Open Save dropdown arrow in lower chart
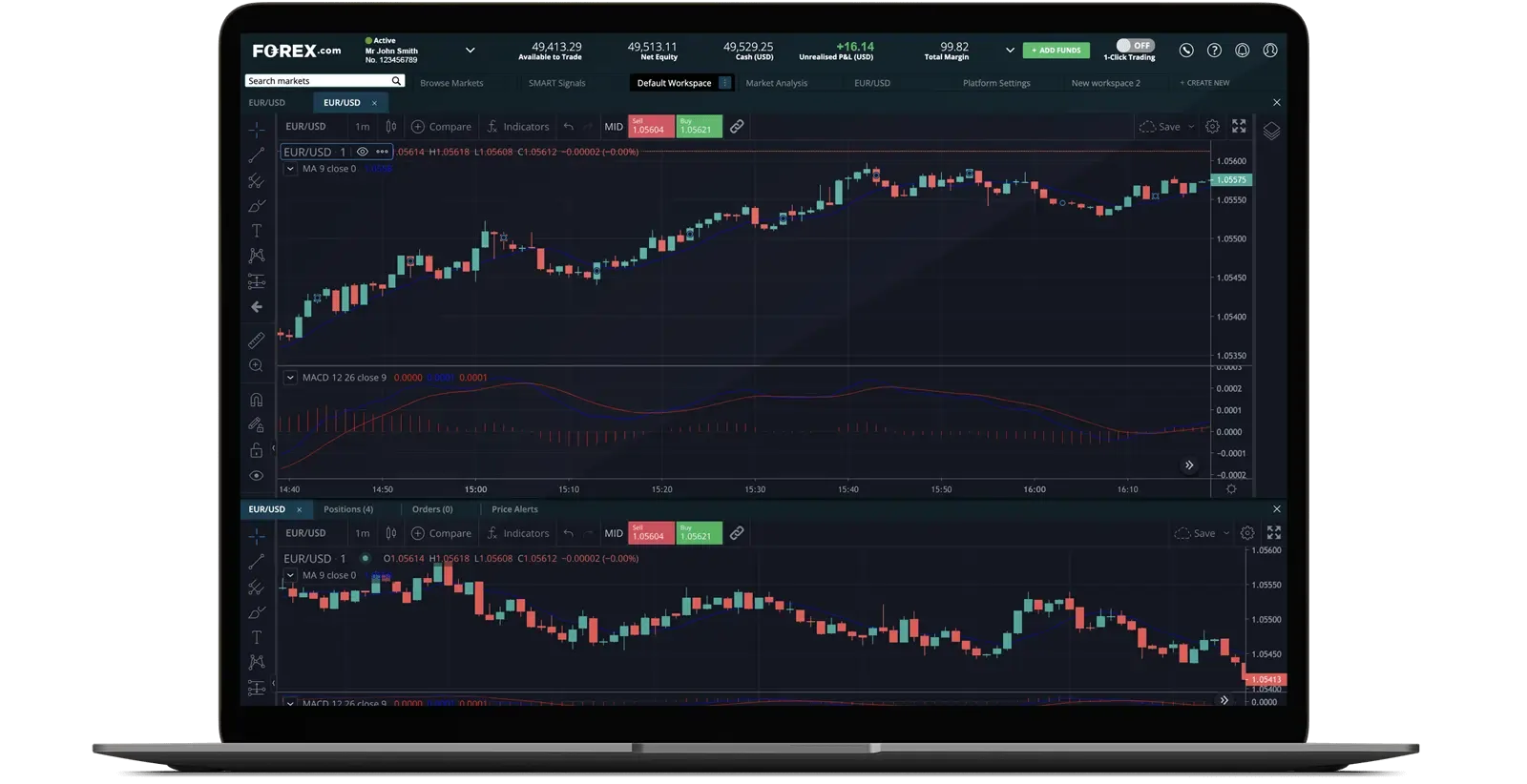This screenshot has height=784, width=1527. click(1226, 534)
